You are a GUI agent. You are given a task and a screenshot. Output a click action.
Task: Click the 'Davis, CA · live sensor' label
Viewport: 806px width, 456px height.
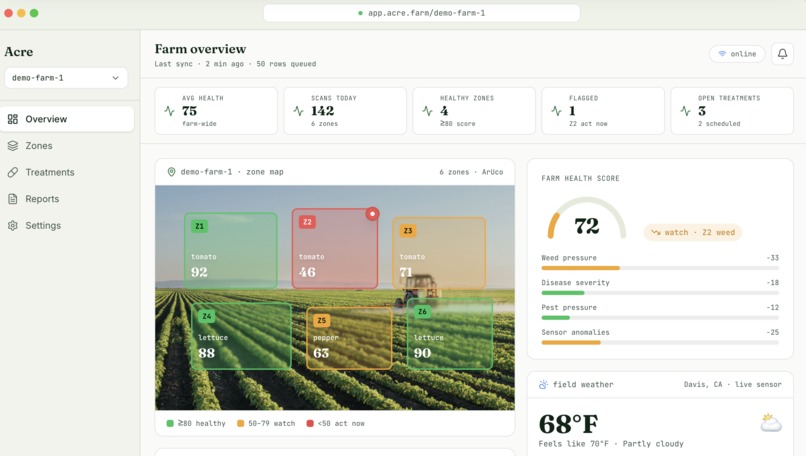[732, 385]
